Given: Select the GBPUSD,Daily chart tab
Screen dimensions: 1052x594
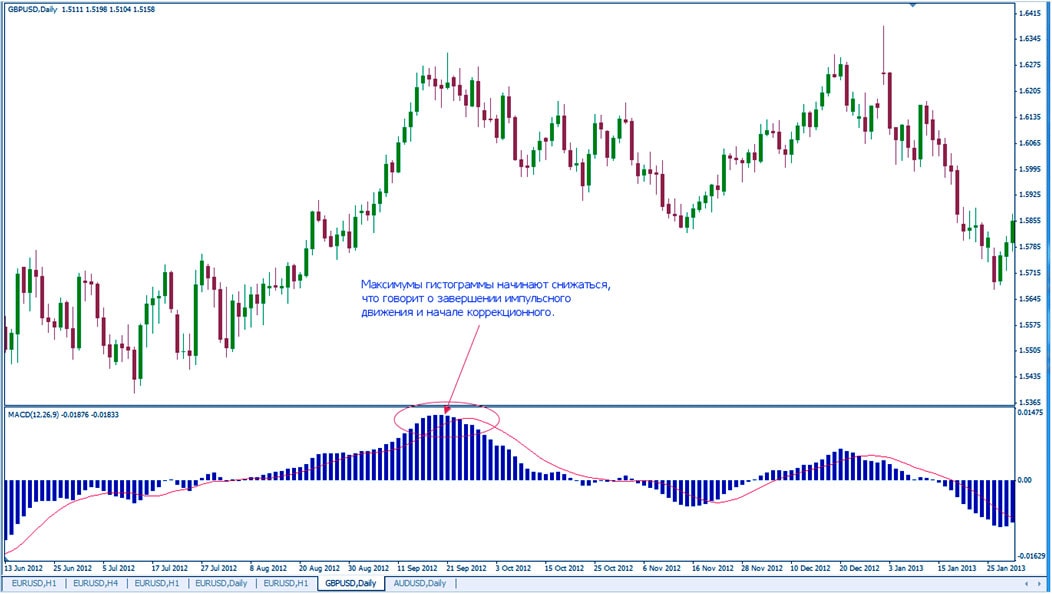Looking at the screenshot, I should [x=349, y=583].
